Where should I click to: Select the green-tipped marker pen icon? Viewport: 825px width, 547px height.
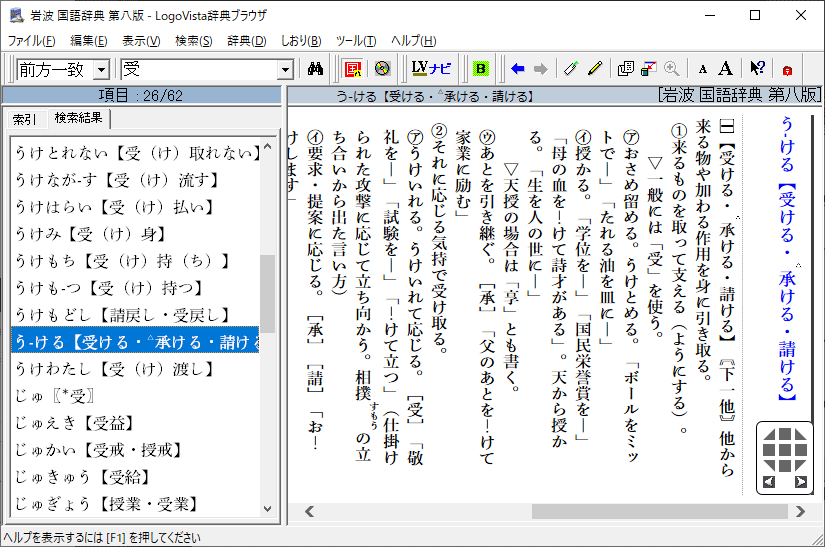(x=571, y=68)
